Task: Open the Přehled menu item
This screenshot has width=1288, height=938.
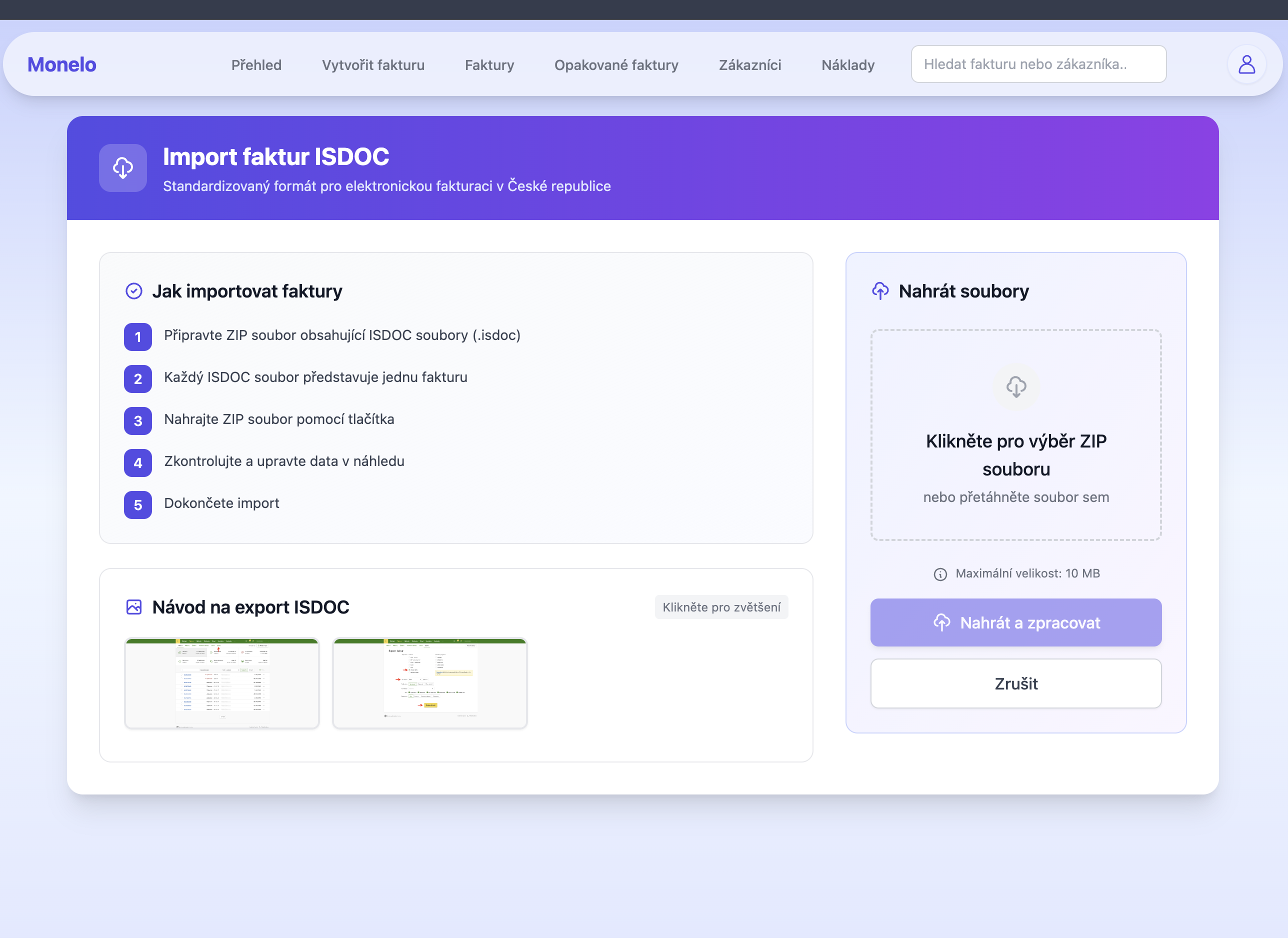Action: (x=256, y=64)
